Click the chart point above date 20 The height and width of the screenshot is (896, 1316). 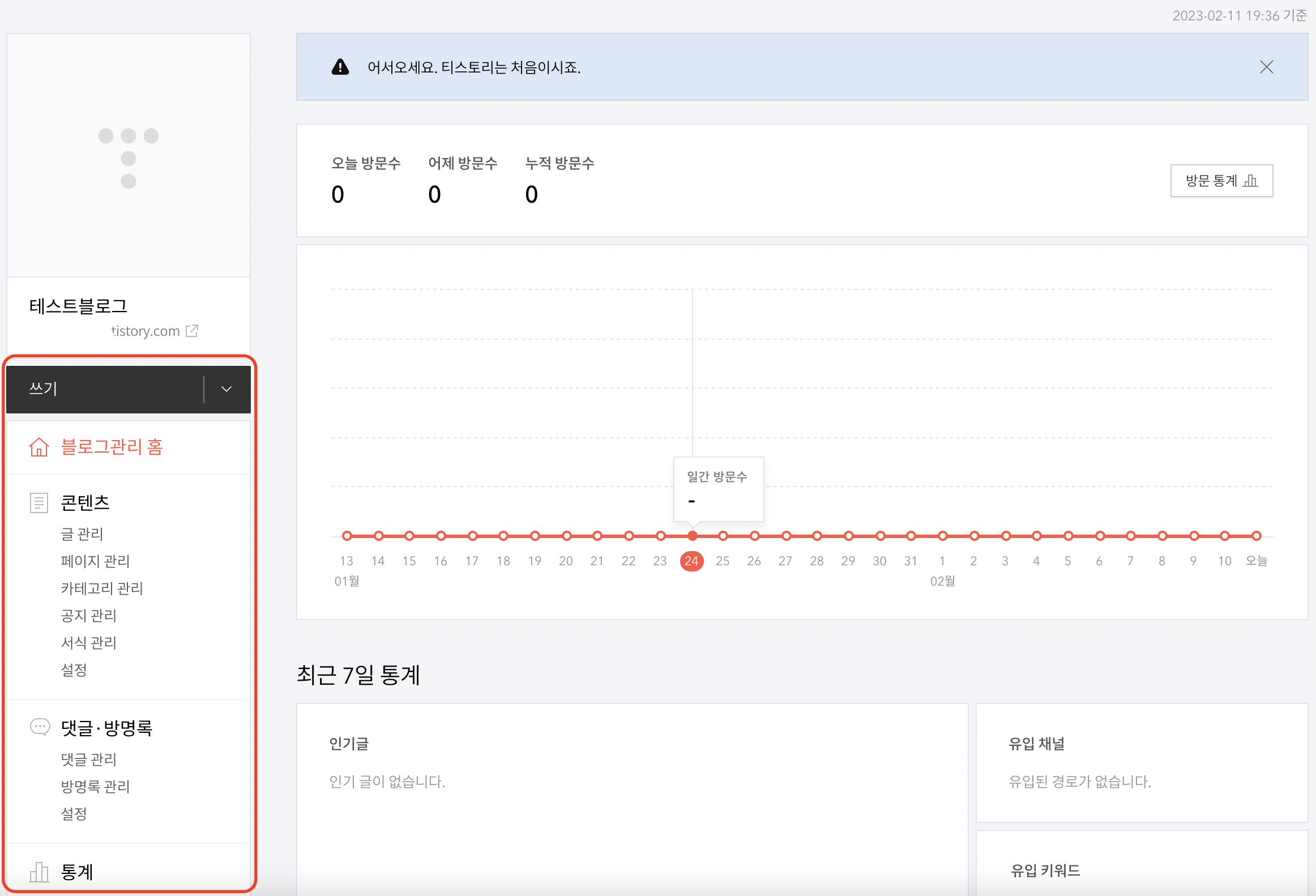point(566,536)
